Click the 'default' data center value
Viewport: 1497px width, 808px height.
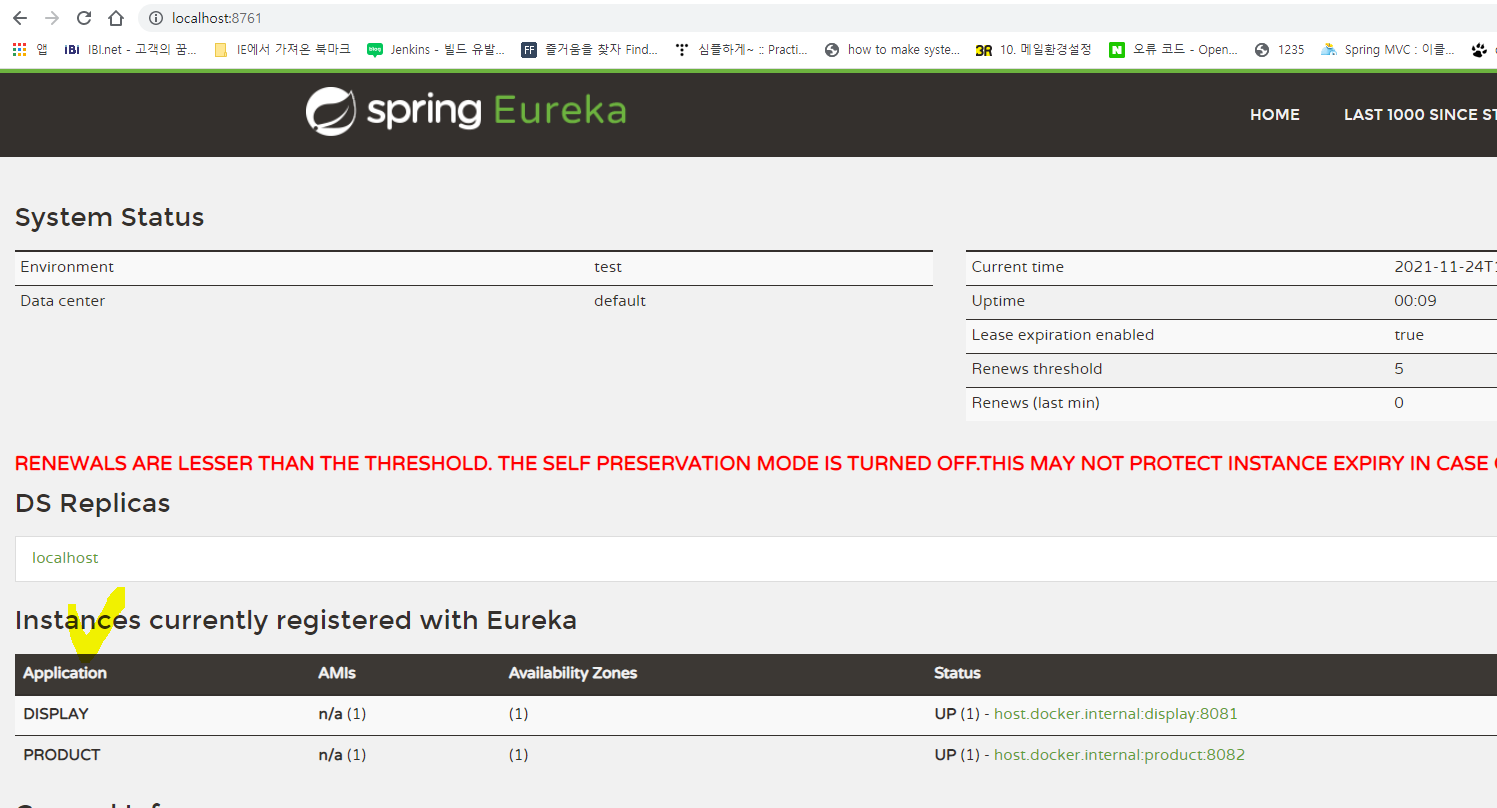(620, 301)
